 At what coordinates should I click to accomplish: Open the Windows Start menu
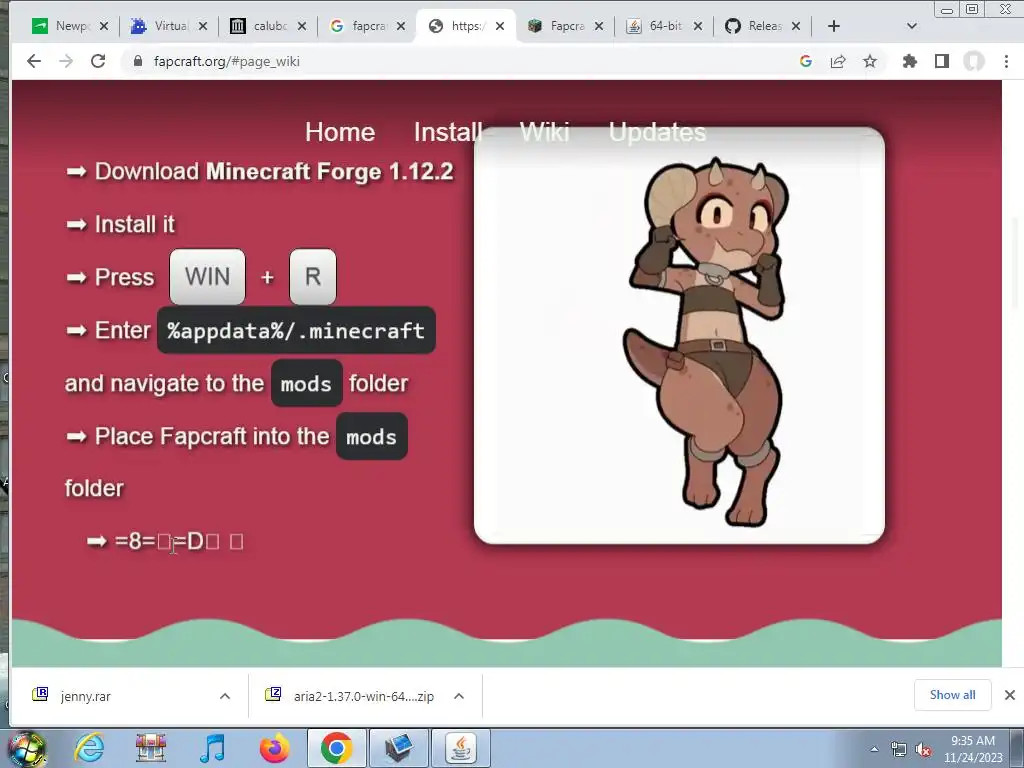27,749
